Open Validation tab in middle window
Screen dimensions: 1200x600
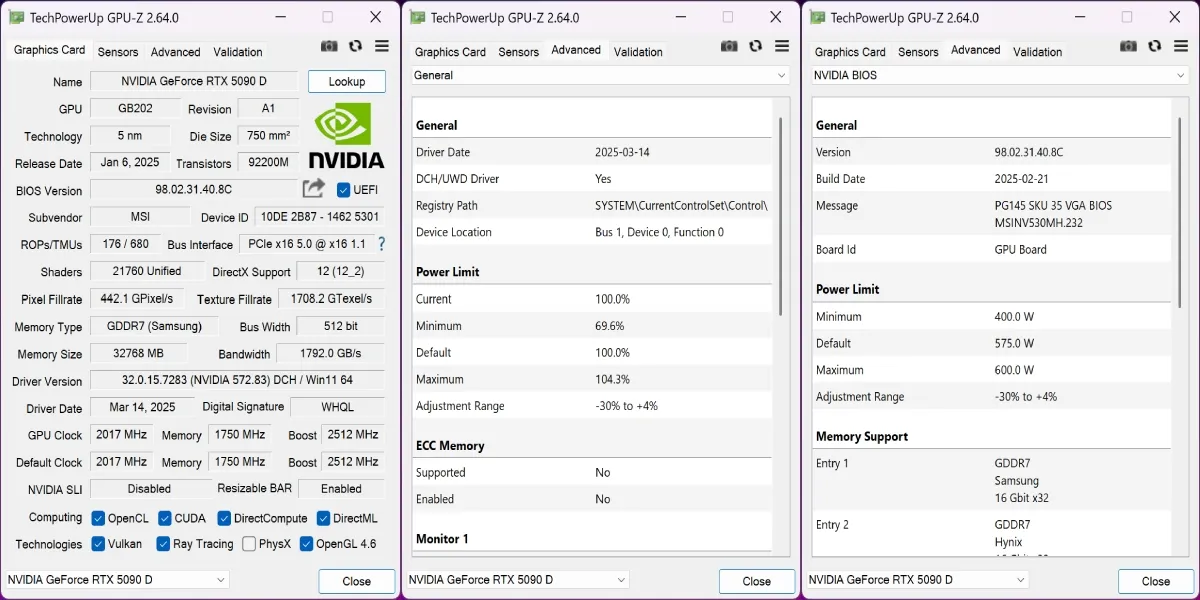click(x=638, y=52)
